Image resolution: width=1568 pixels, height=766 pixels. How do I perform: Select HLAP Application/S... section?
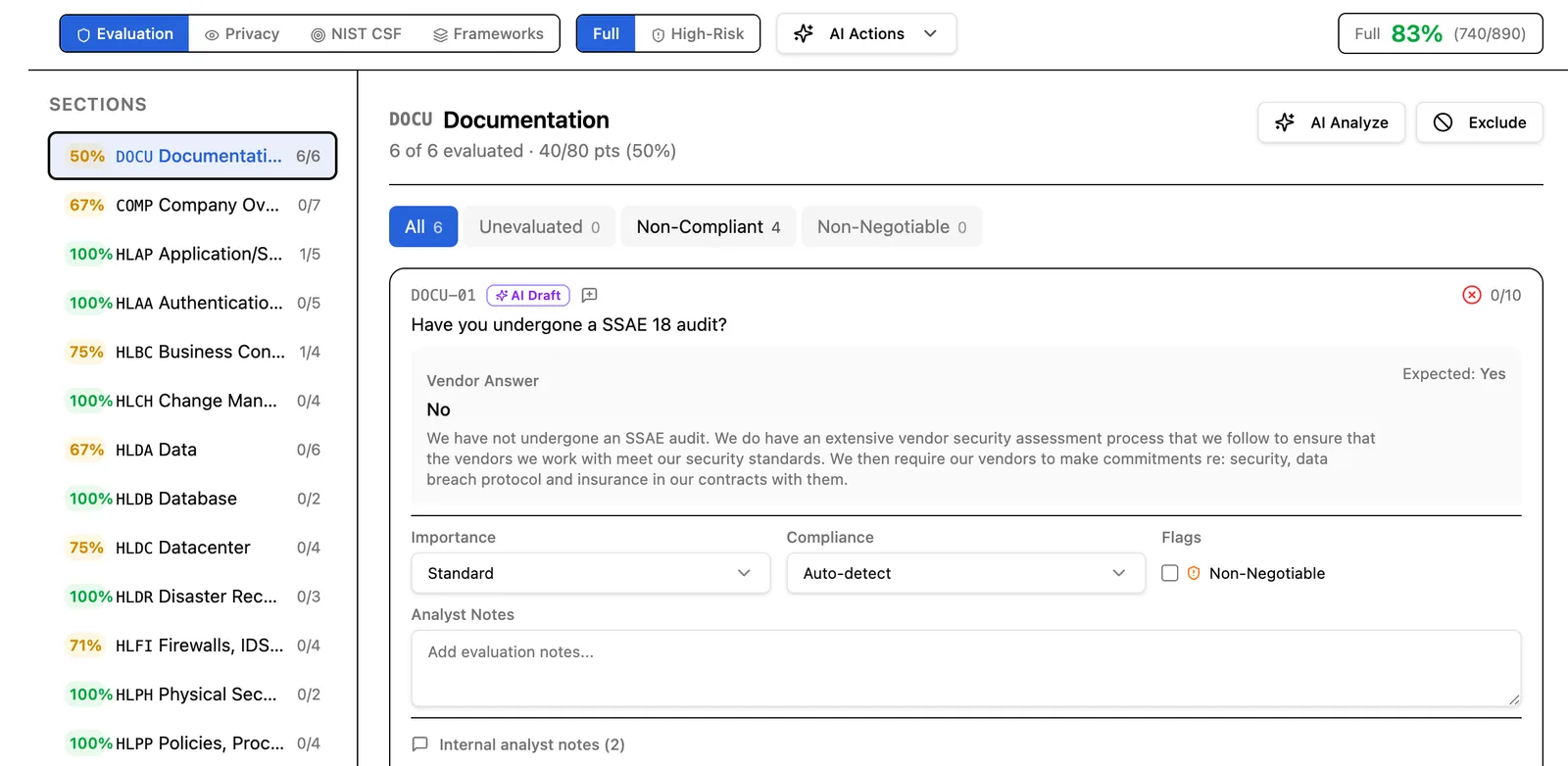point(192,254)
